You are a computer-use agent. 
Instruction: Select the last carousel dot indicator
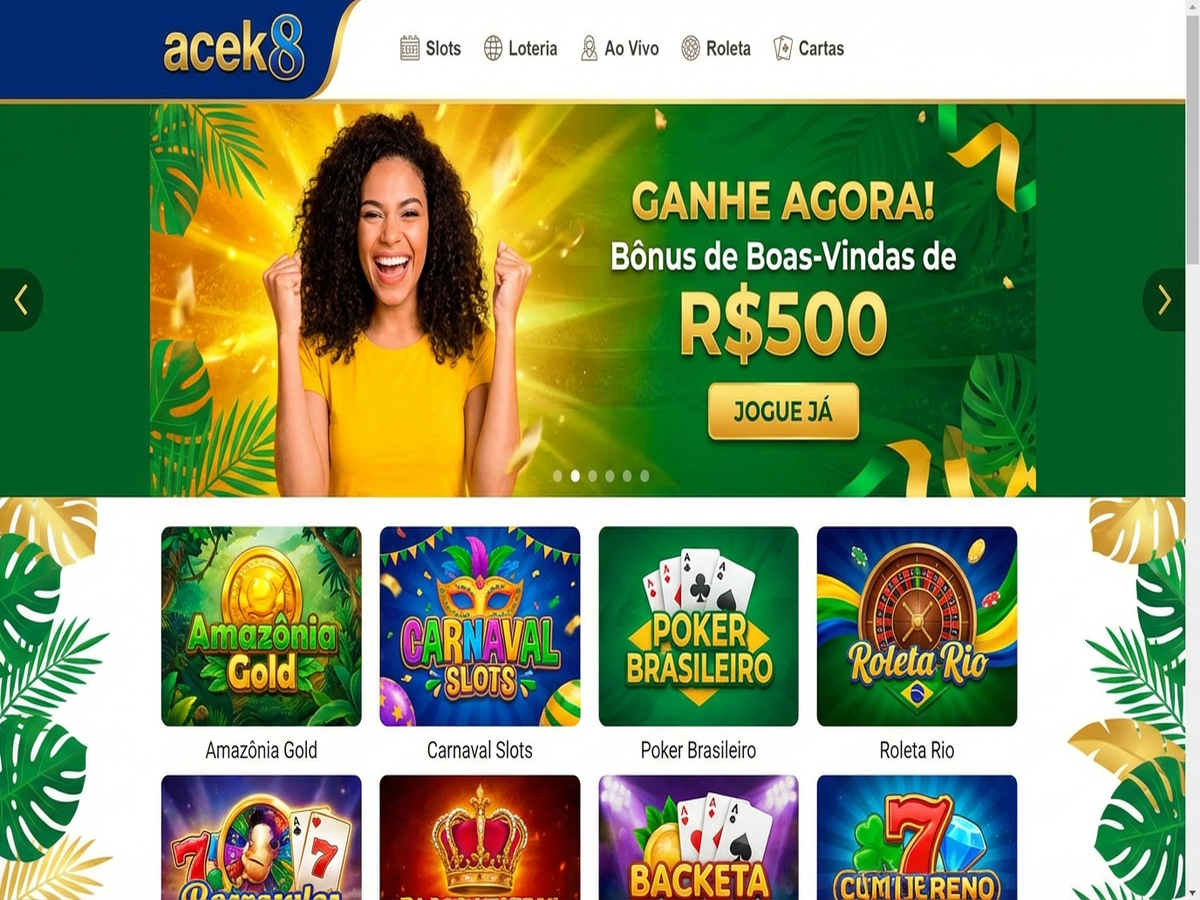645,476
